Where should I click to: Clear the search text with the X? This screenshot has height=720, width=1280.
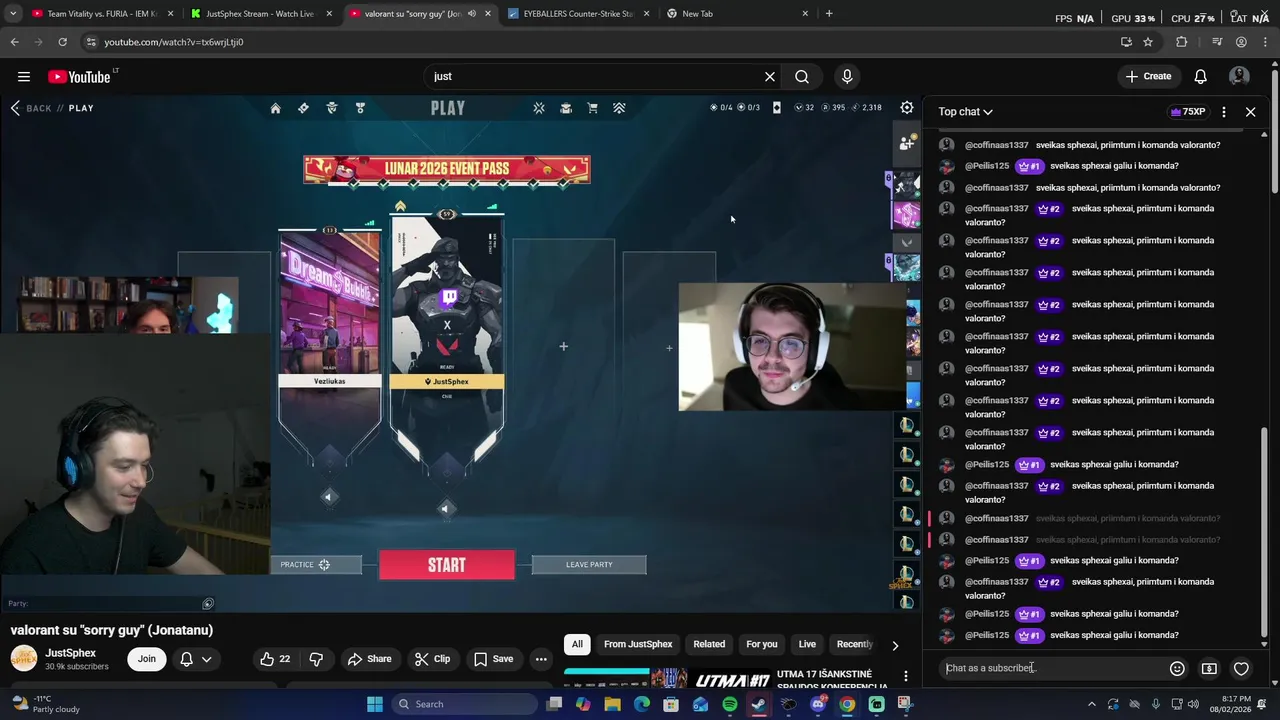[x=770, y=77]
